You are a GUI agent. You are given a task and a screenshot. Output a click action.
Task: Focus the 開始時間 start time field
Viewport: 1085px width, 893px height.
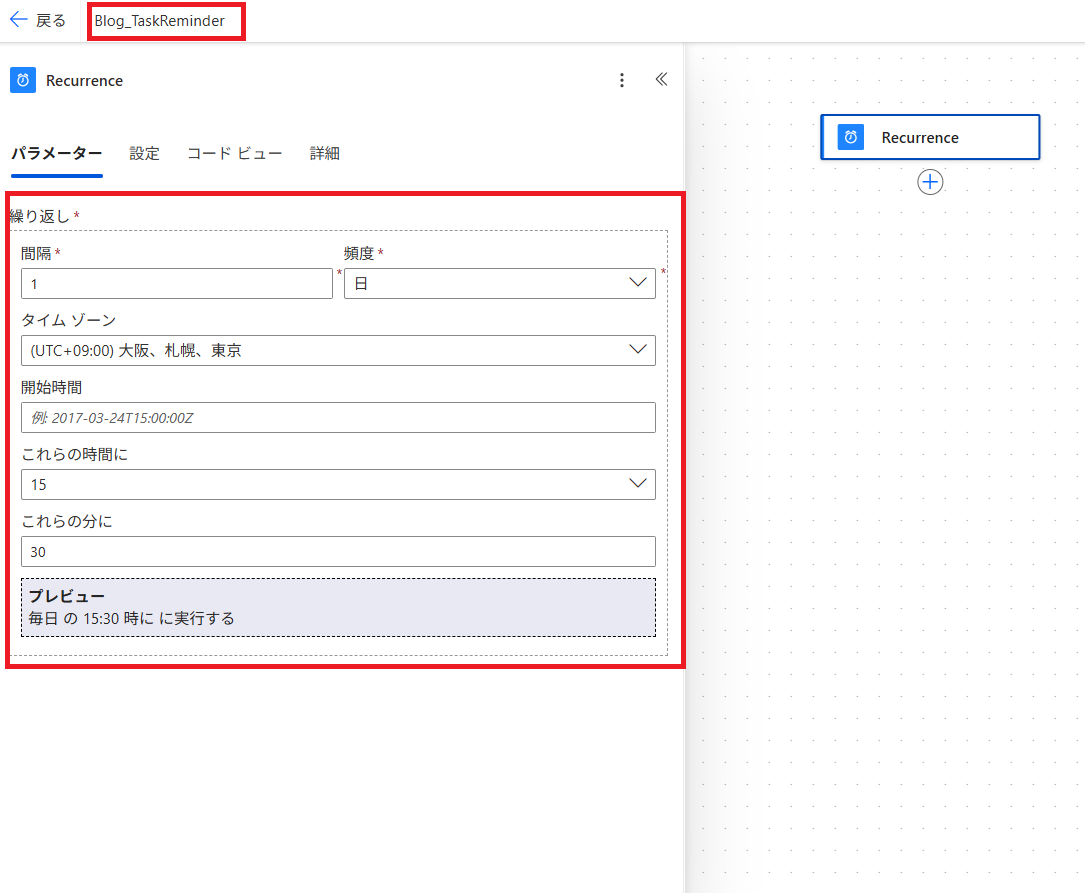pos(338,418)
